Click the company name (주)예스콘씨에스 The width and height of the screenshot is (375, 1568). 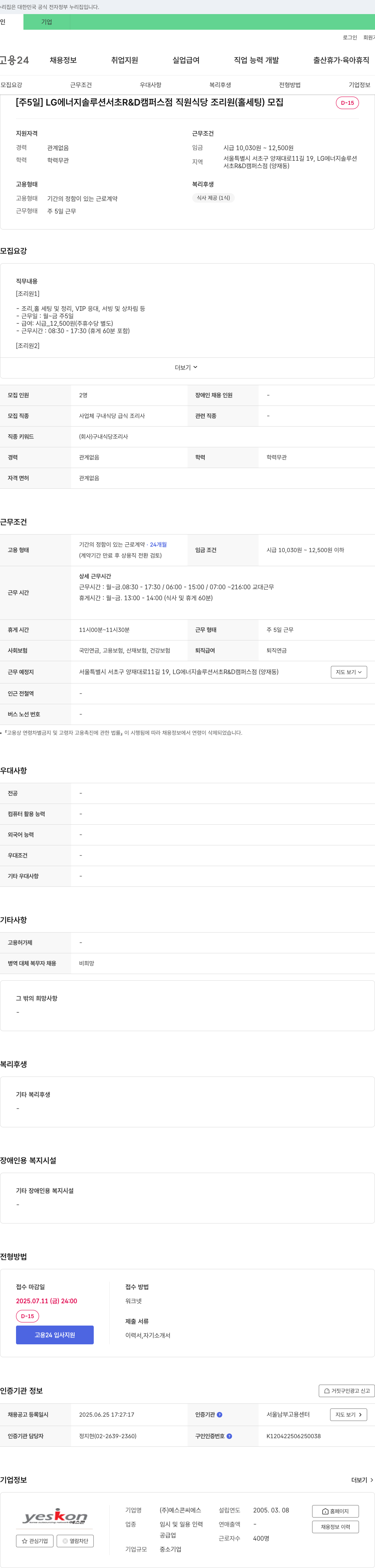click(x=180, y=1510)
